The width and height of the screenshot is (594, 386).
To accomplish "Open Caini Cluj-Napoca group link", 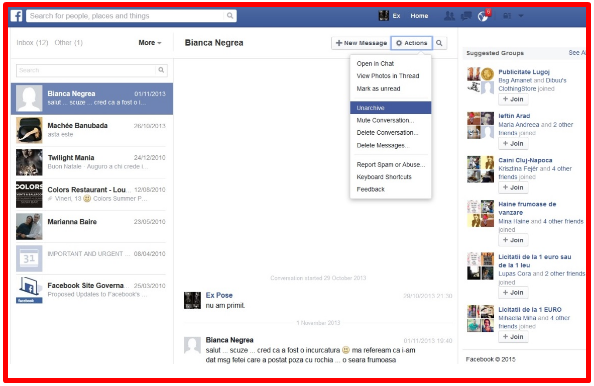I will point(525,160).
